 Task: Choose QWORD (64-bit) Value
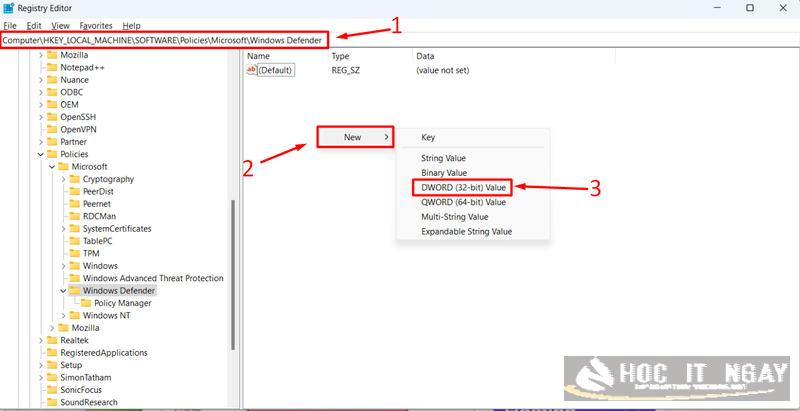463,202
